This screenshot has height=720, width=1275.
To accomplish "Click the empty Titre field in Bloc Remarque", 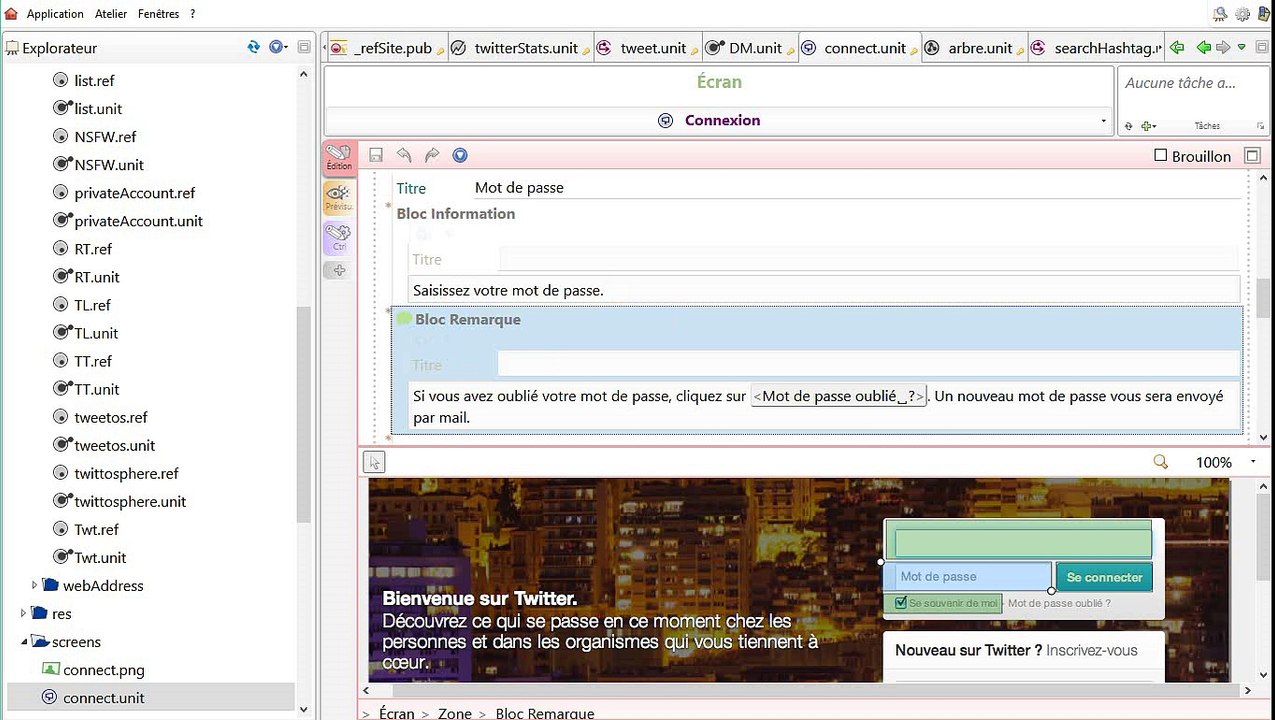I will pyautogui.click(x=868, y=364).
